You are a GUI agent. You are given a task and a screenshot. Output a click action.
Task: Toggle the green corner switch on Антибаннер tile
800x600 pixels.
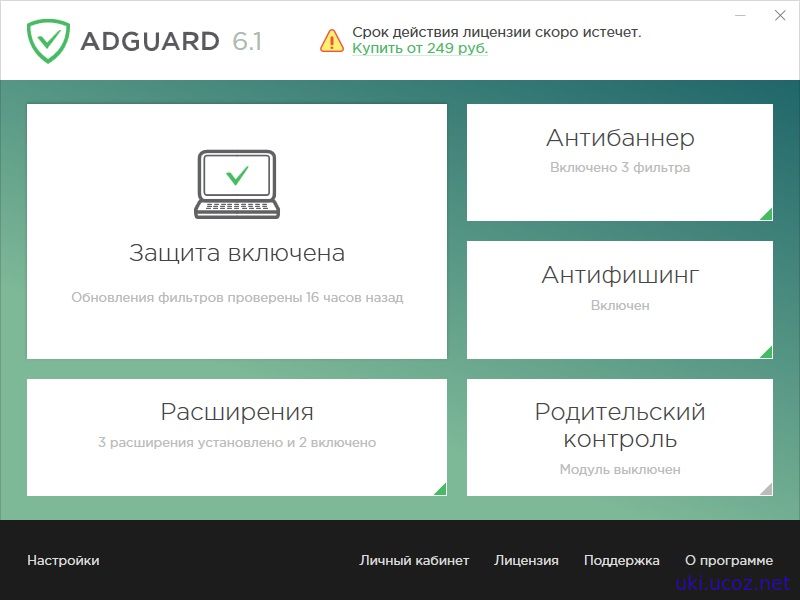click(x=766, y=214)
